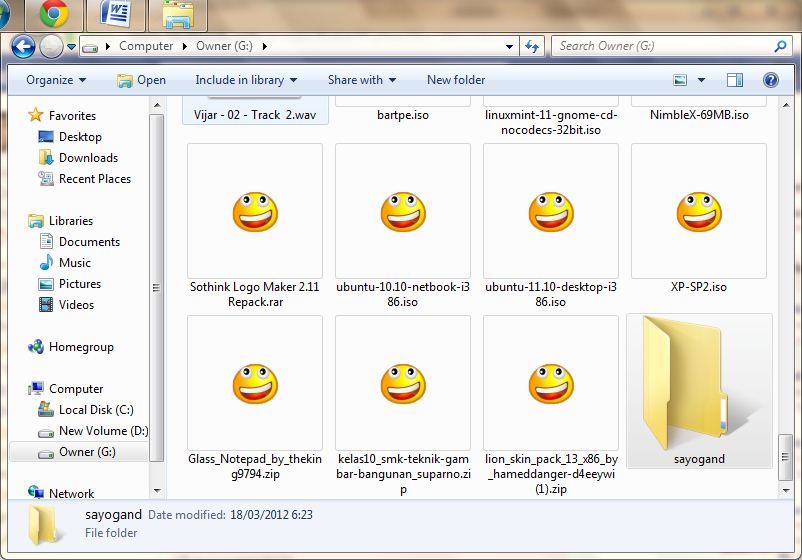This screenshot has width=802, height=560.
Task: Click the file list scrollbar thumb
Action: [x=785, y=457]
